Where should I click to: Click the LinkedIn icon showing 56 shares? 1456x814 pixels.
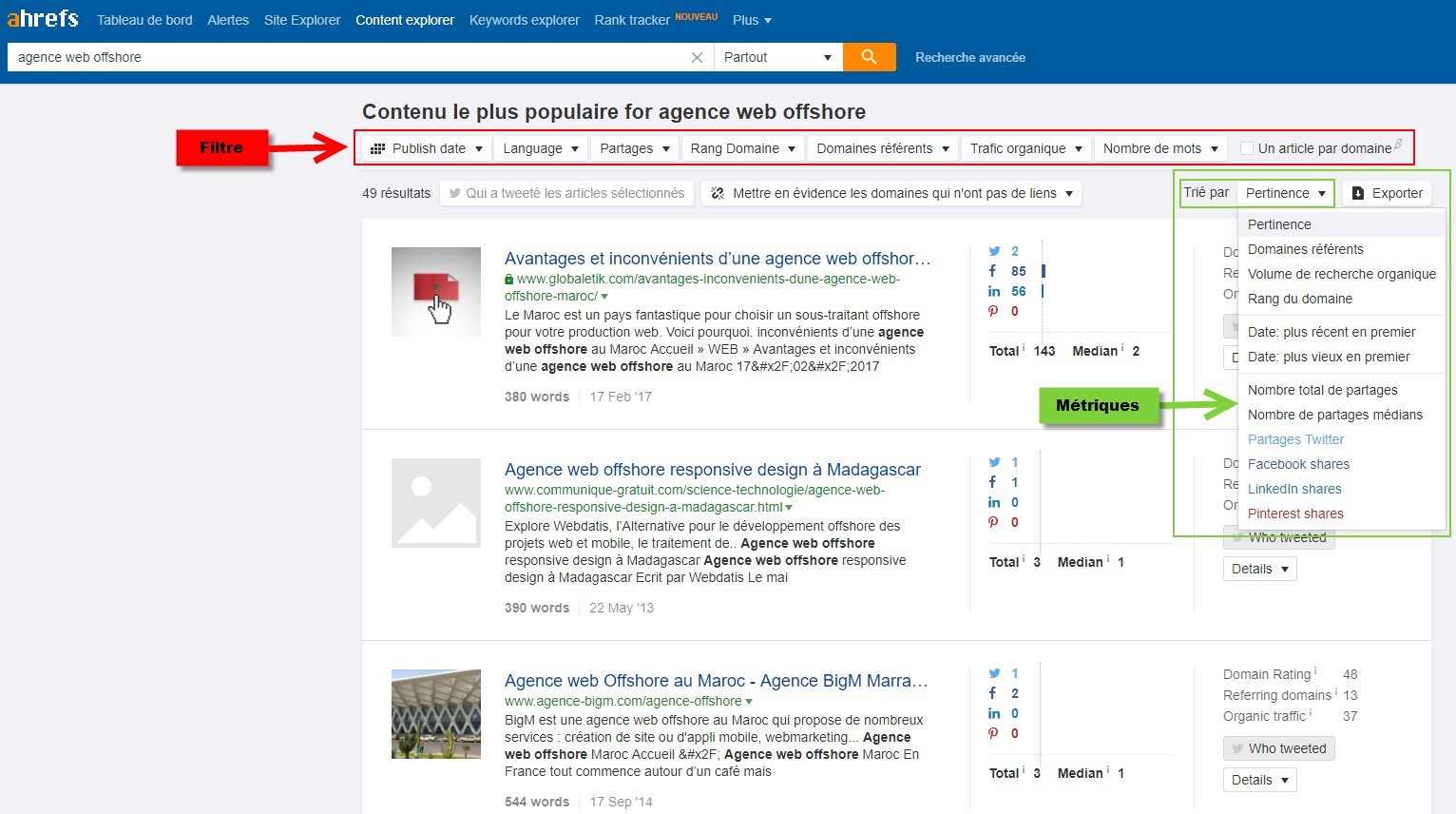click(x=994, y=291)
